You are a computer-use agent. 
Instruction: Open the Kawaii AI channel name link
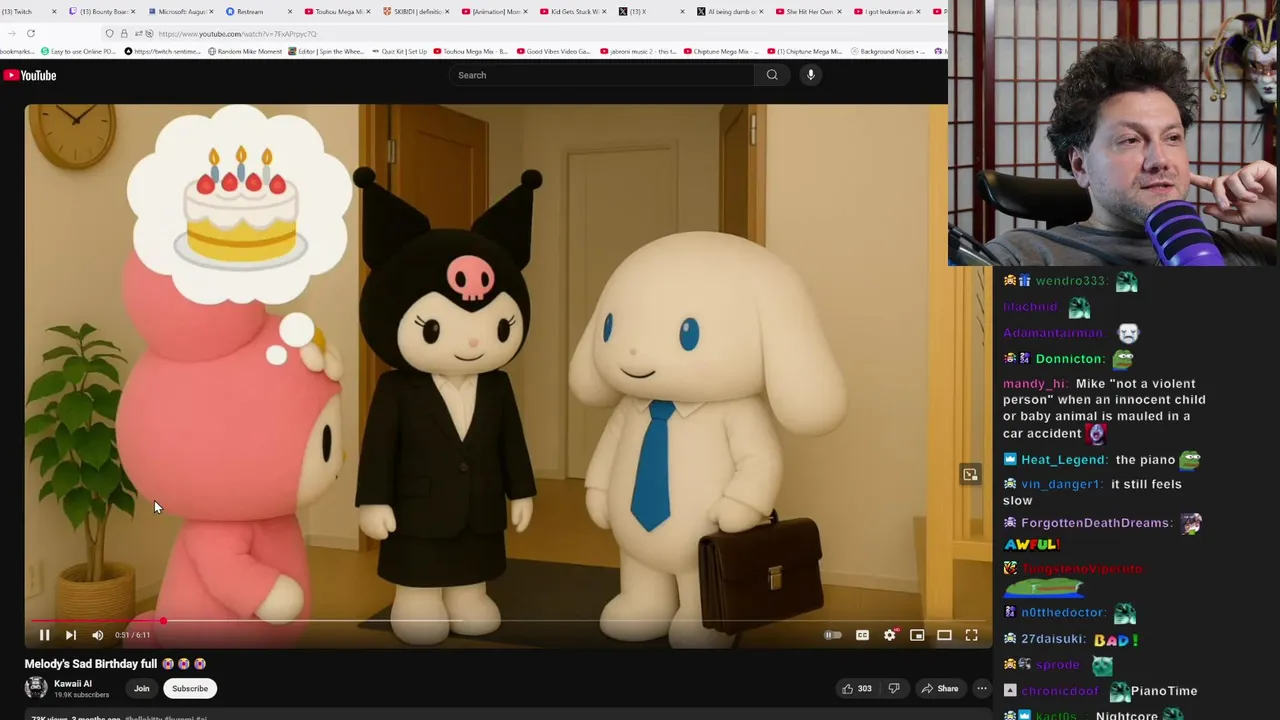(73, 684)
